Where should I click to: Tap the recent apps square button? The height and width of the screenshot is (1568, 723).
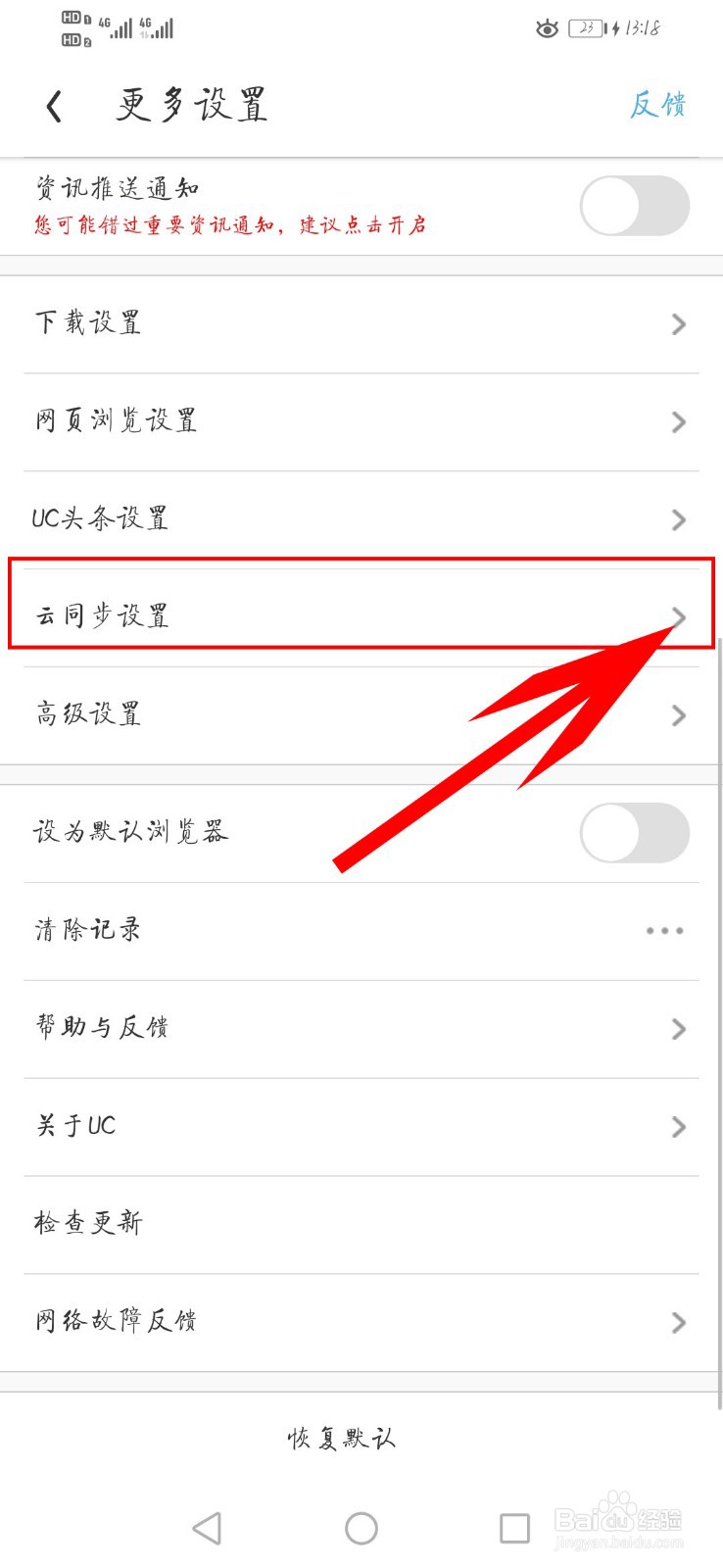click(x=514, y=1528)
